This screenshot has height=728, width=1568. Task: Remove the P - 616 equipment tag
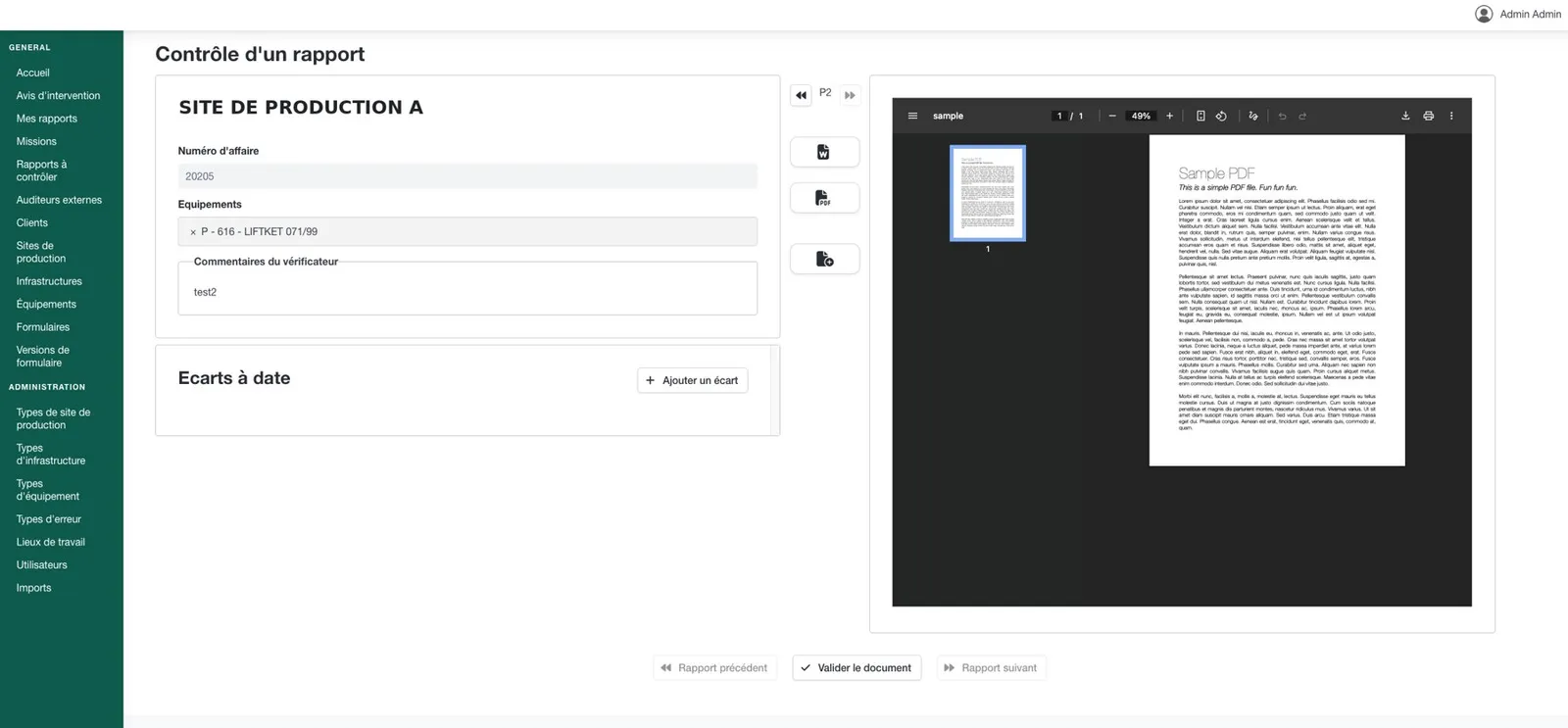click(x=193, y=232)
